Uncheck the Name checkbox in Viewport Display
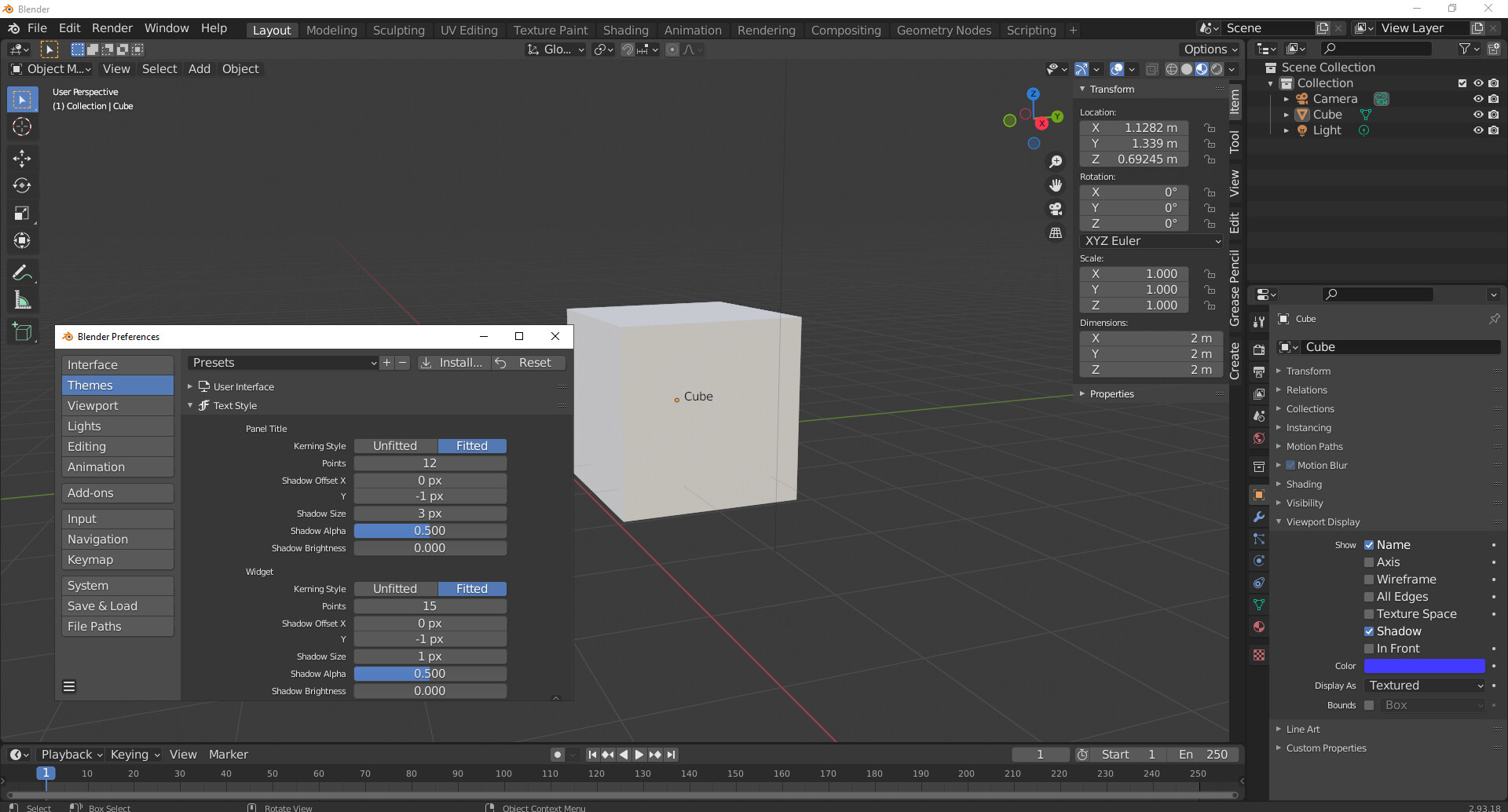Screen dimensions: 1508x812 (1369, 545)
